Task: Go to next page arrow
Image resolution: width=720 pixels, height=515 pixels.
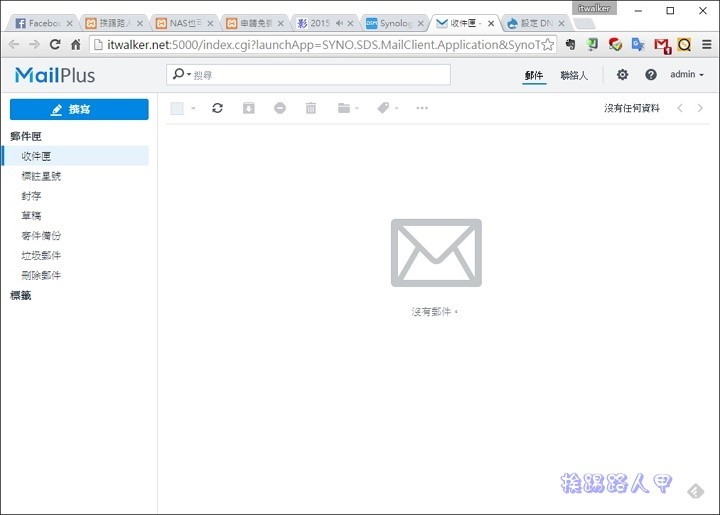Action: (x=700, y=108)
